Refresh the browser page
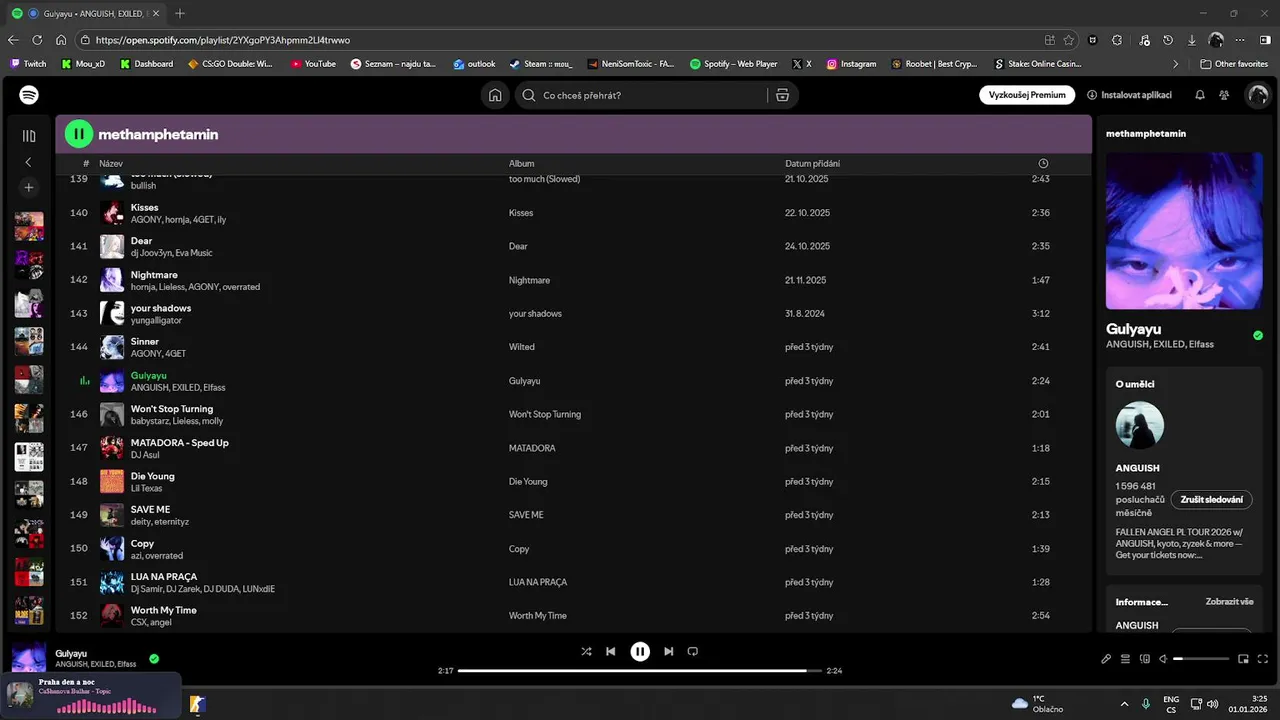Screen dimensions: 1280x720 point(37,40)
